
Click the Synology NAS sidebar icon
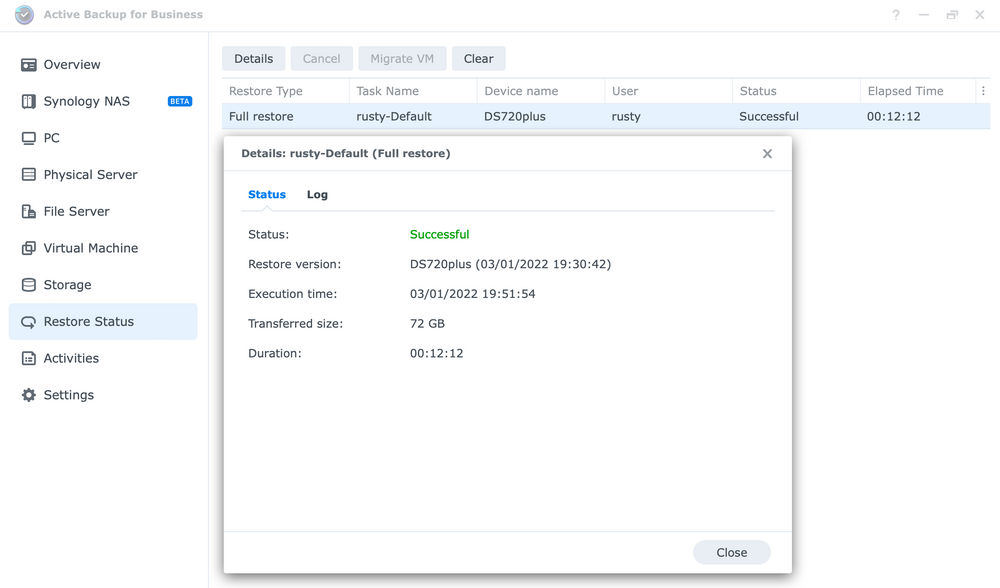tap(29, 101)
